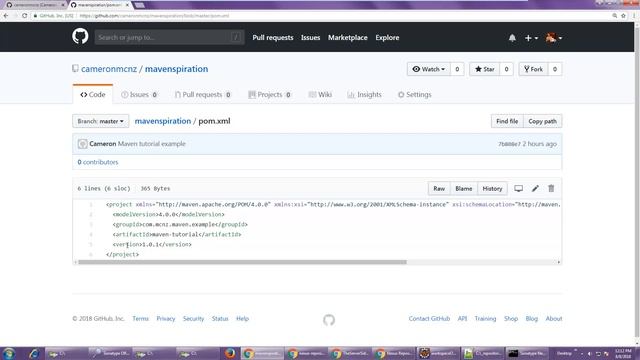
Task: Click line number 1 of pom.xml
Action: point(91,204)
